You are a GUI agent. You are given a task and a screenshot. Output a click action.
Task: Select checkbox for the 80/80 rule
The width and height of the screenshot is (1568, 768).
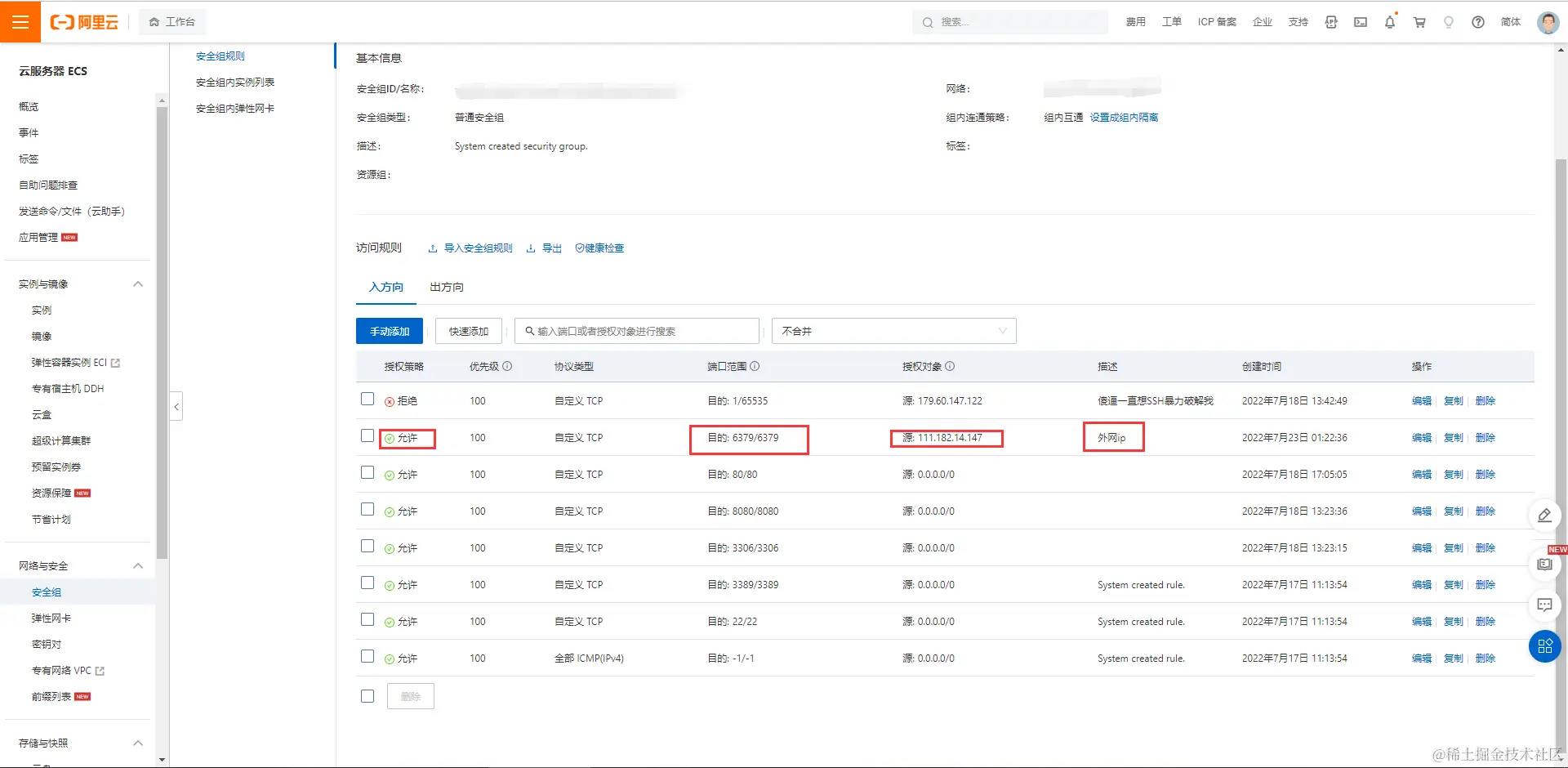pos(367,473)
